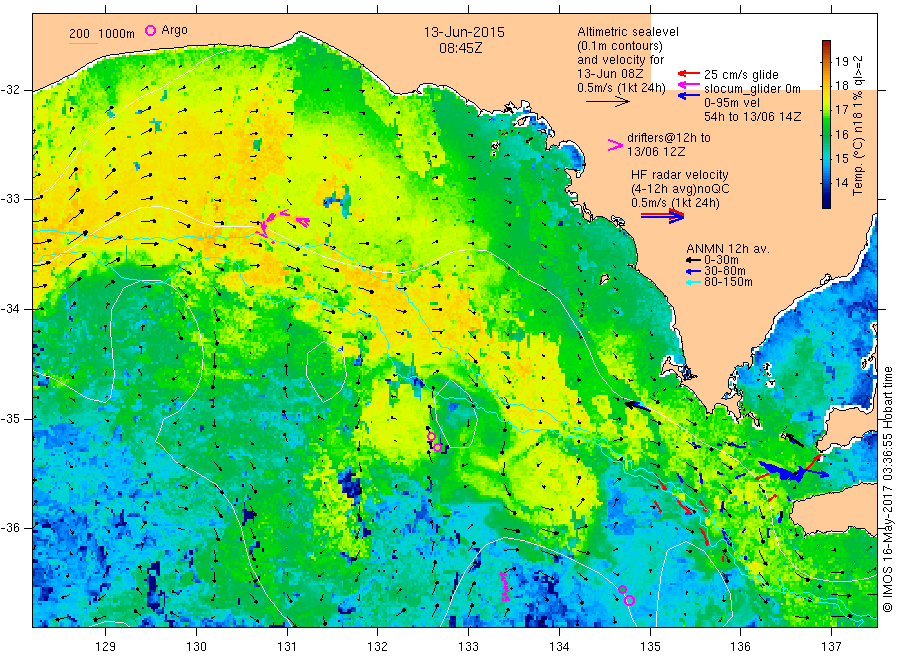Click longitude axis label 133

pos(468,647)
